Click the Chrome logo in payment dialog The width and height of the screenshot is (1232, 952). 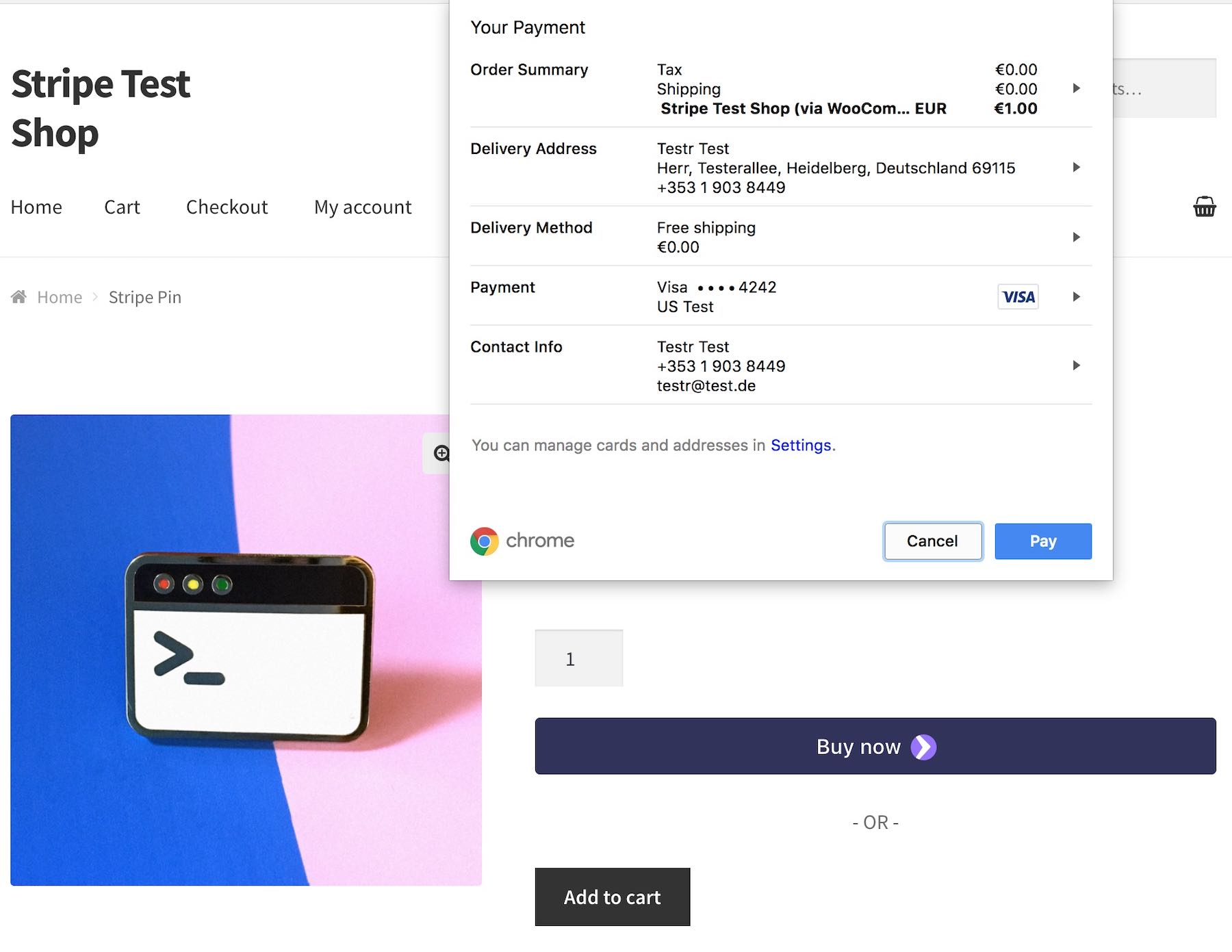[x=484, y=541]
